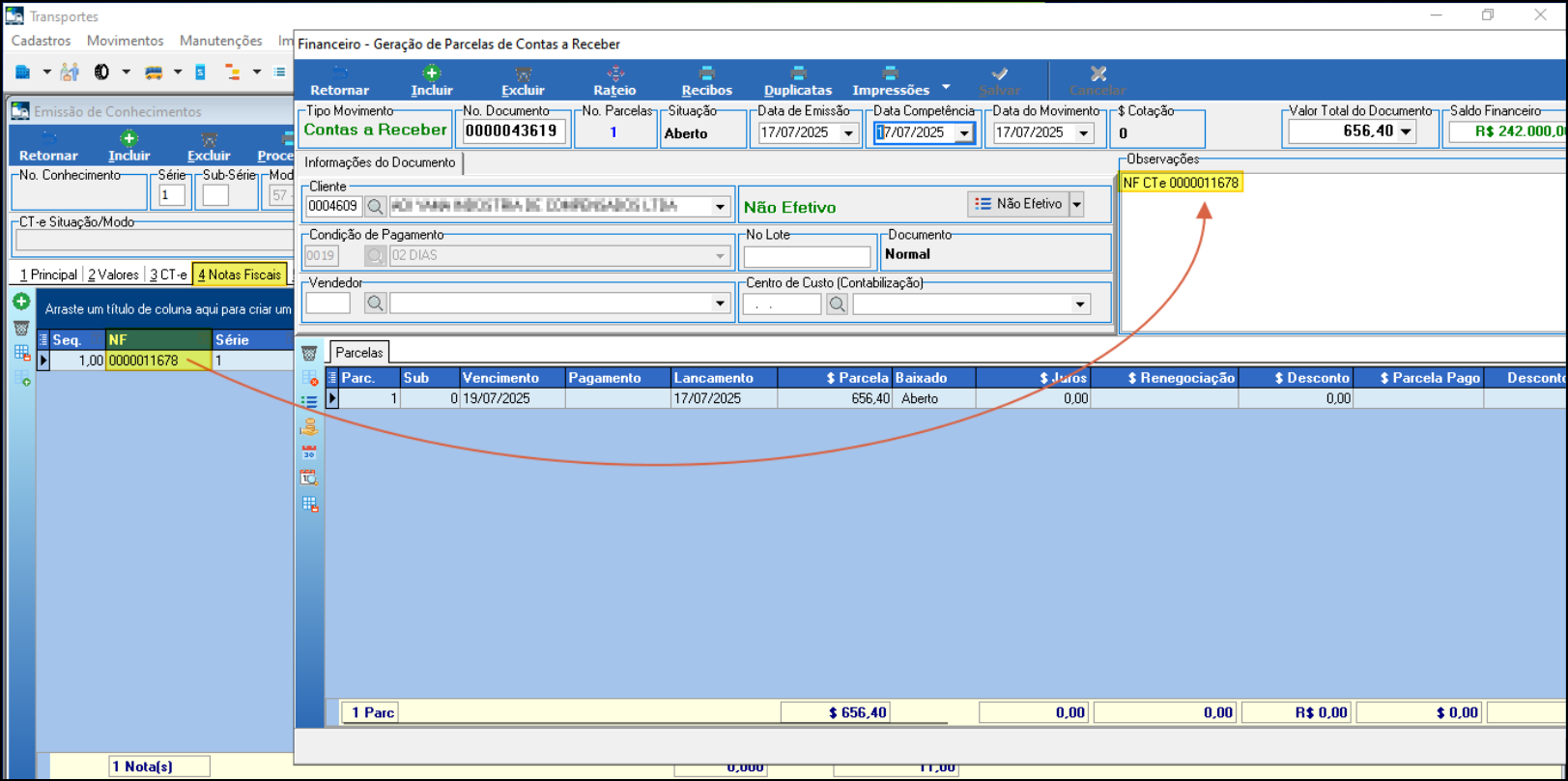Open the Valor Total do Documento dropdown

(1406, 131)
